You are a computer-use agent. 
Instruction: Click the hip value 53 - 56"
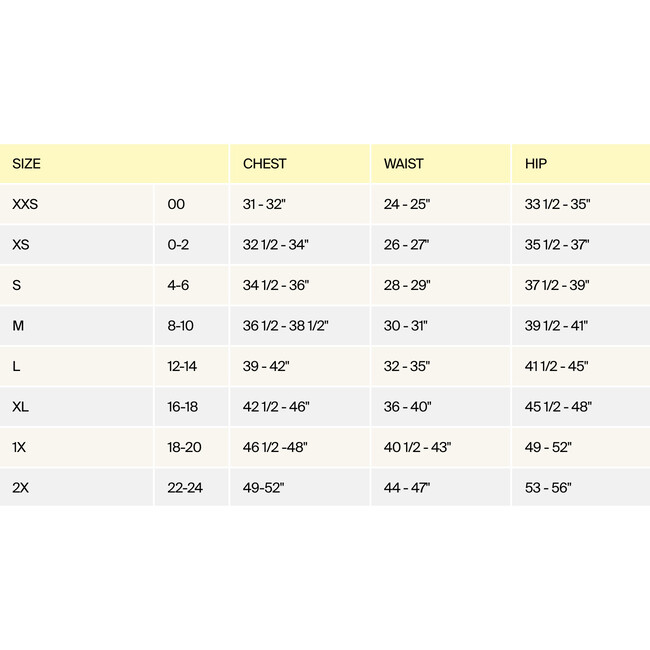coord(547,488)
